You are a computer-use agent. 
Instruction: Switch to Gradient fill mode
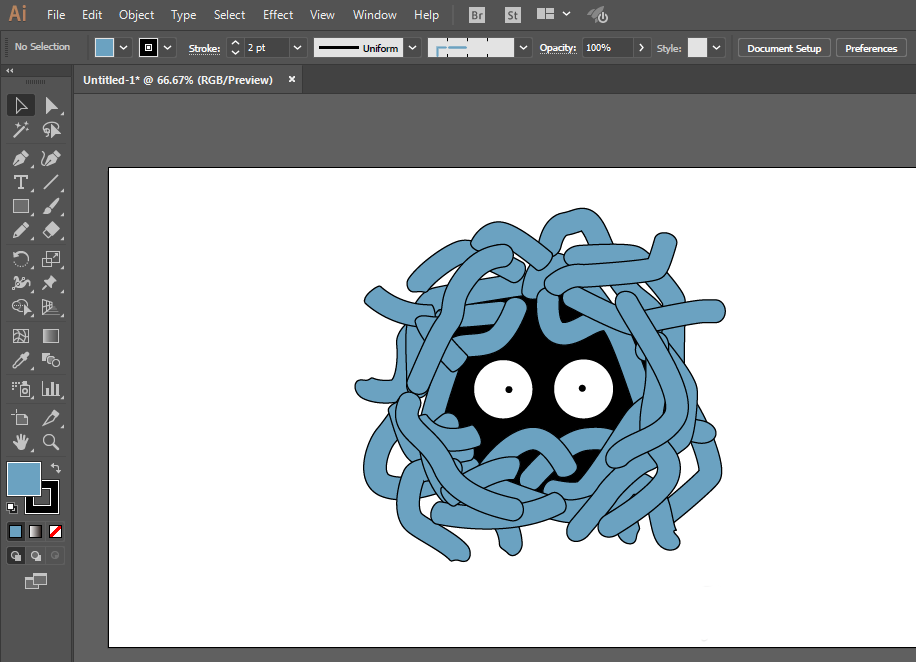pyautogui.click(x=36, y=531)
